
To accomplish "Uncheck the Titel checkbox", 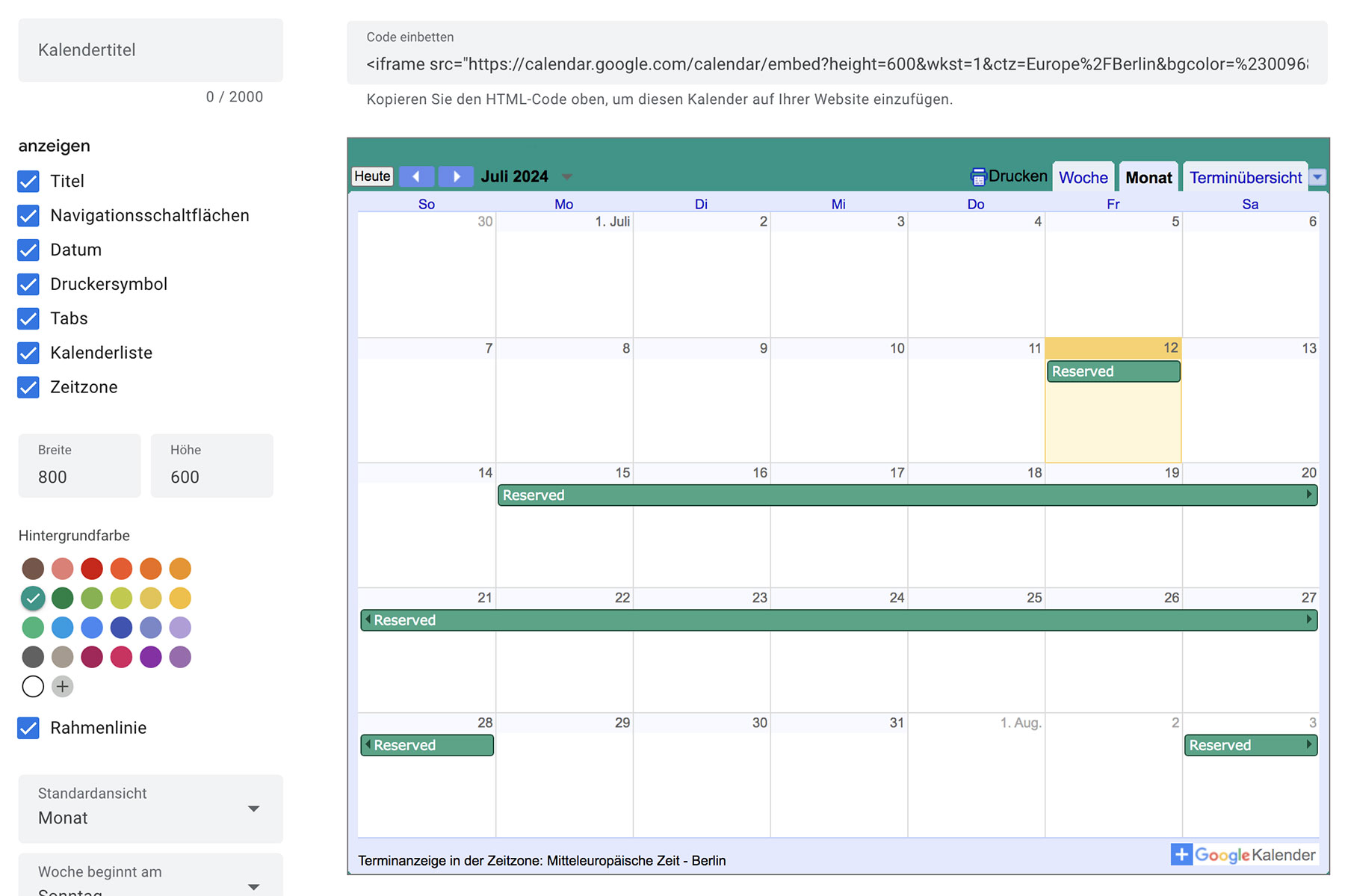I will (x=28, y=182).
